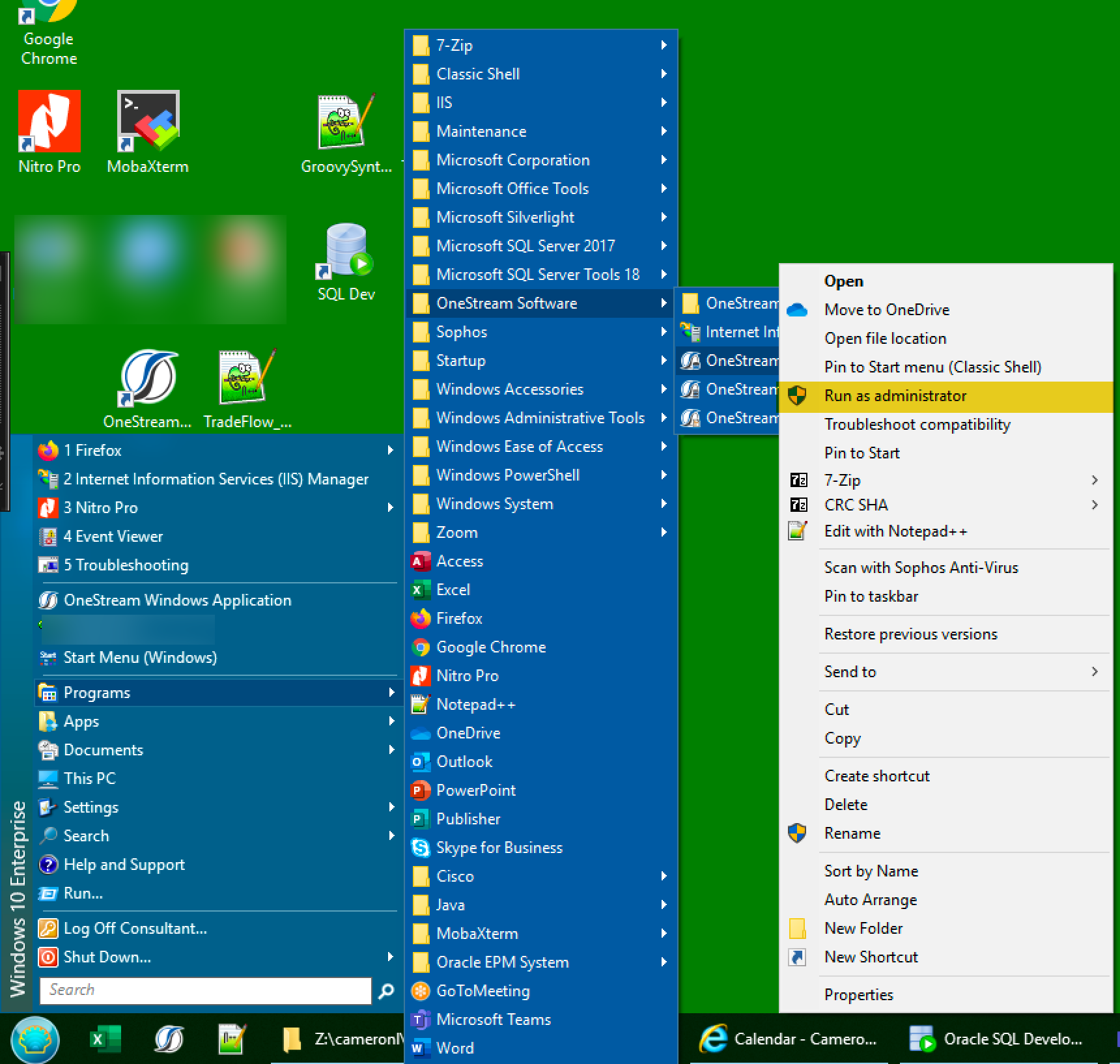Launch Excel from Programs menu
1120x1064 pixels.
click(541, 590)
